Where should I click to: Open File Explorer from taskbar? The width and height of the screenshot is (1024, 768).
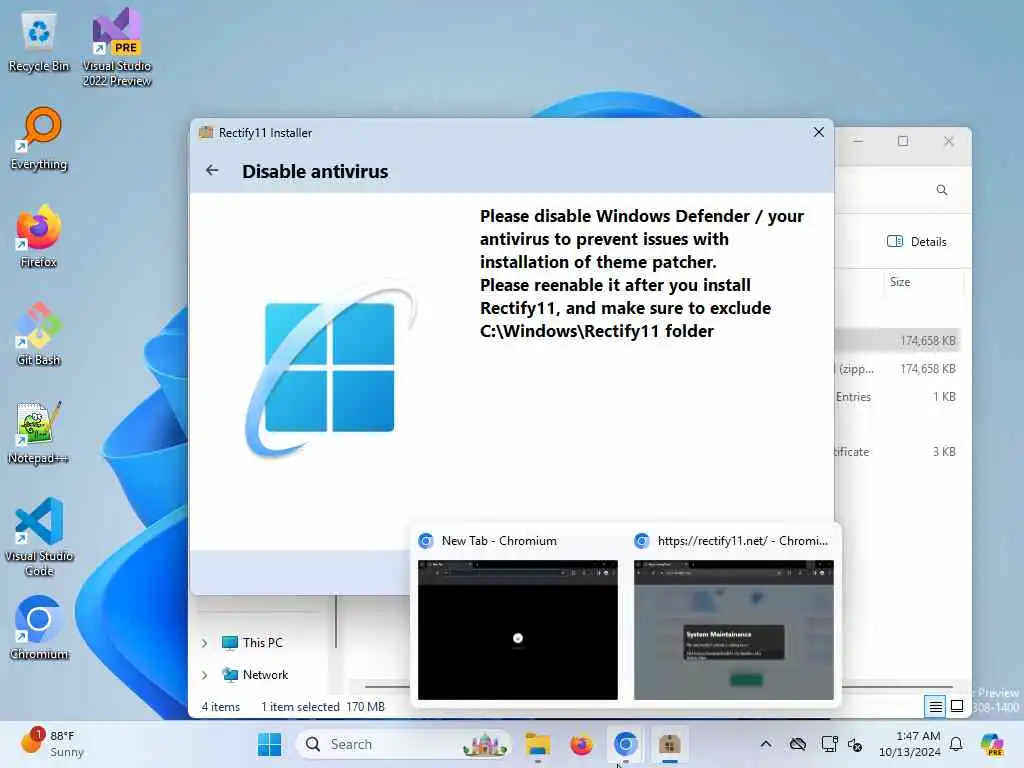pyautogui.click(x=537, y=744)
